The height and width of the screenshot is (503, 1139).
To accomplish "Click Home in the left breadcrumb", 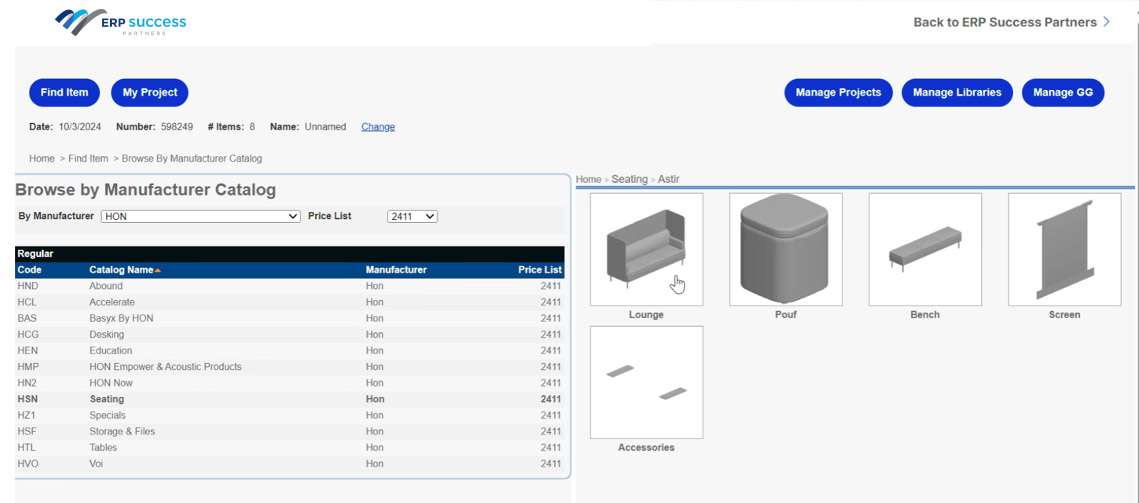I will point(42,158).
